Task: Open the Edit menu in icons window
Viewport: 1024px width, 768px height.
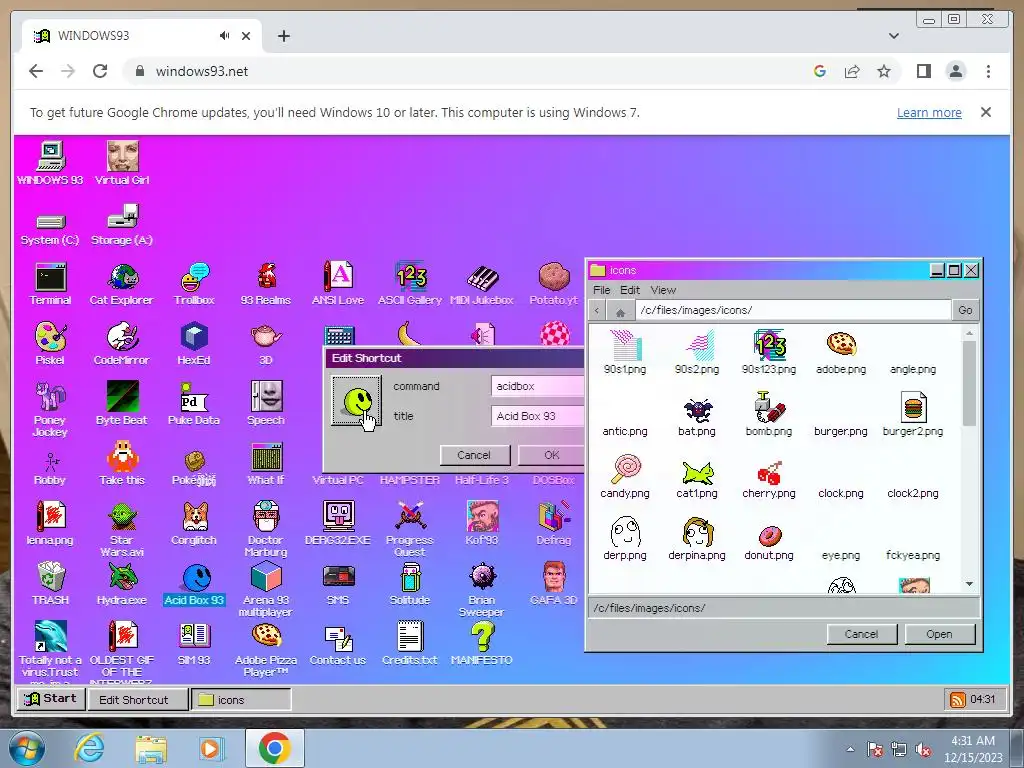Action: pyautogui.click(x=630, y=290)
